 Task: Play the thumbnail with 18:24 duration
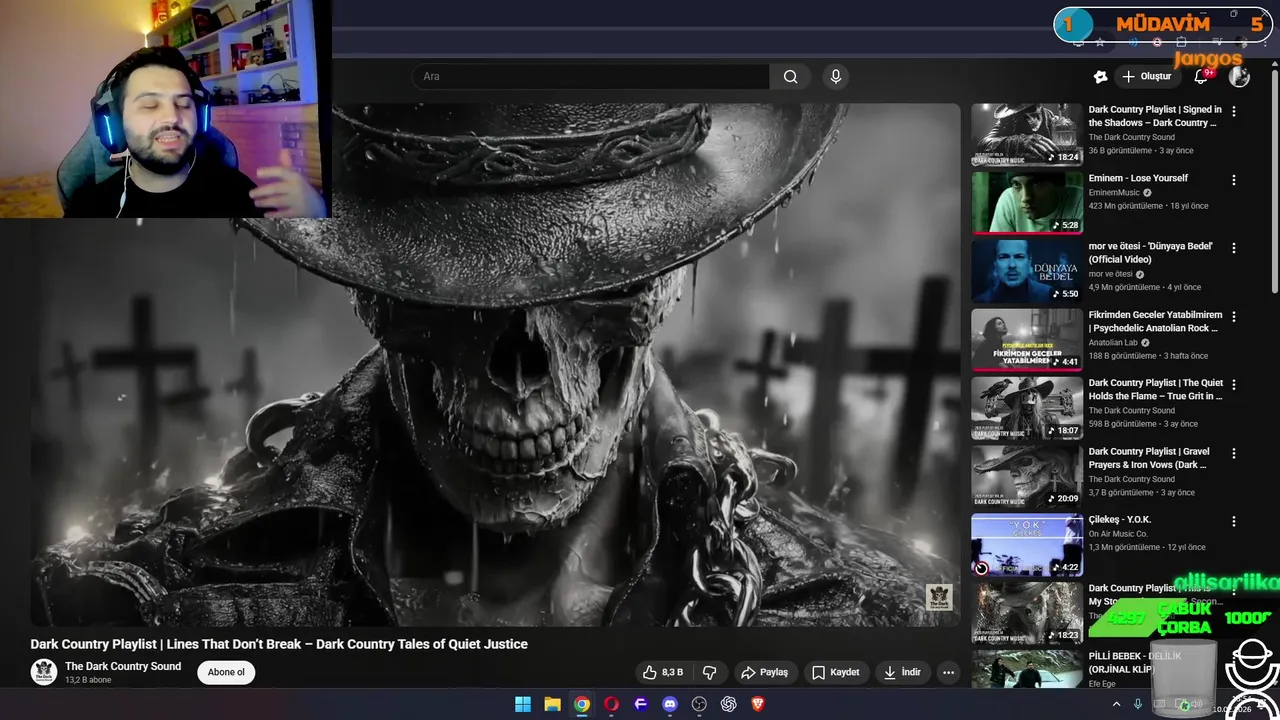coord(1027,134)
